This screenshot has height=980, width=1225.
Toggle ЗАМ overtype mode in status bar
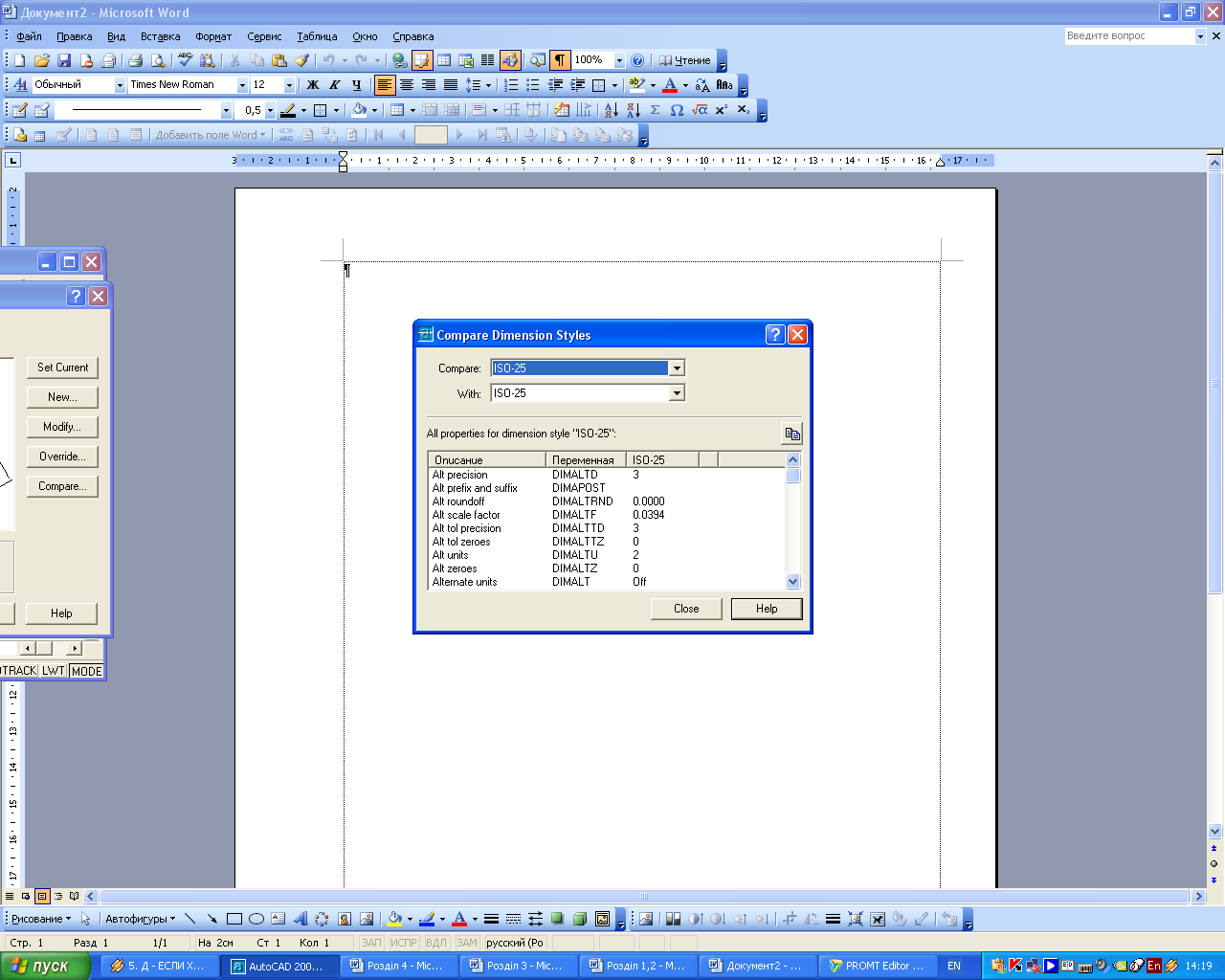coord(466,943)
